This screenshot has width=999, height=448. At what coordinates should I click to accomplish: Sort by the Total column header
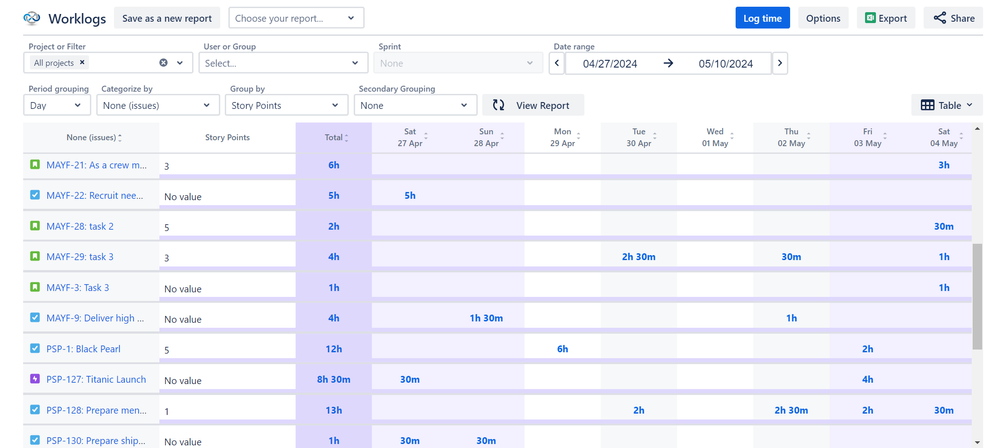pos(333,137)
